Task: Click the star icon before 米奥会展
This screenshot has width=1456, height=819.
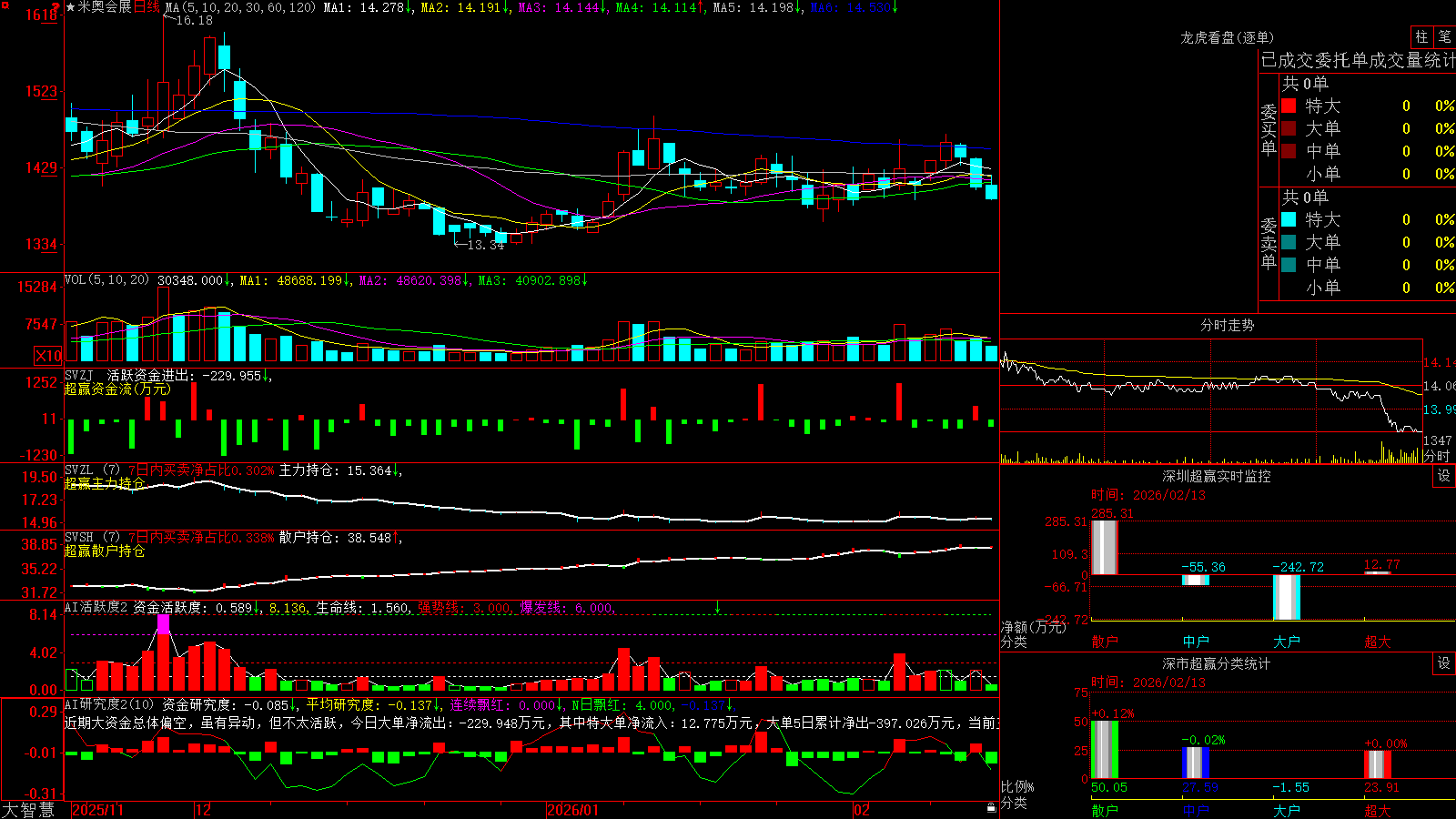Action: click(x=70, y=7)
